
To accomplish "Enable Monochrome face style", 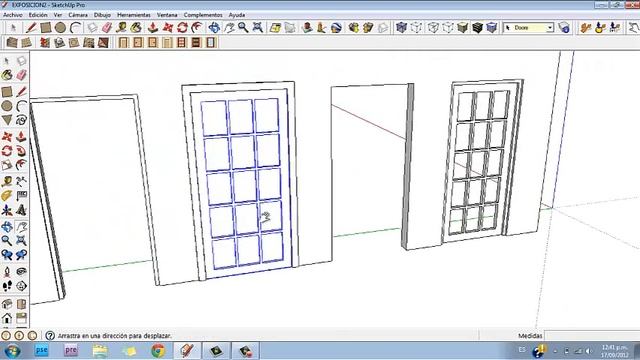I will click(492, 28).
